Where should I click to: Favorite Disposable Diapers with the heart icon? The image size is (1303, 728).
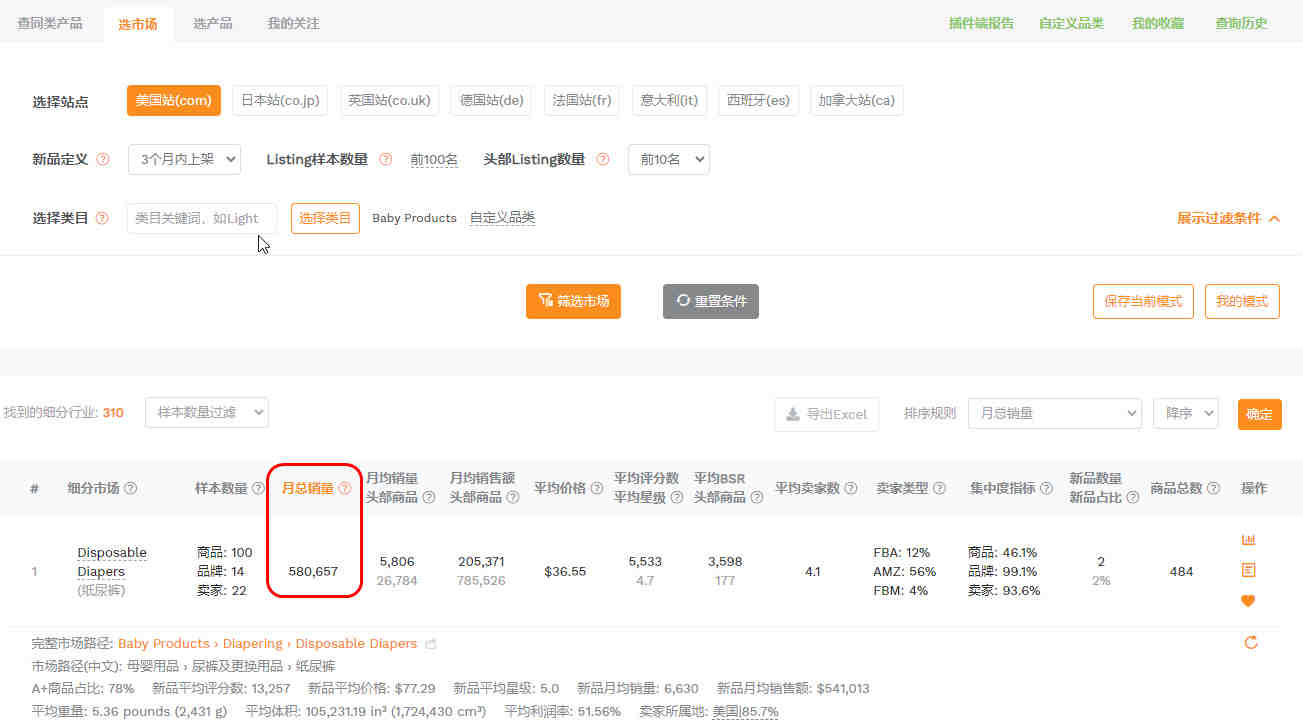1248,601
